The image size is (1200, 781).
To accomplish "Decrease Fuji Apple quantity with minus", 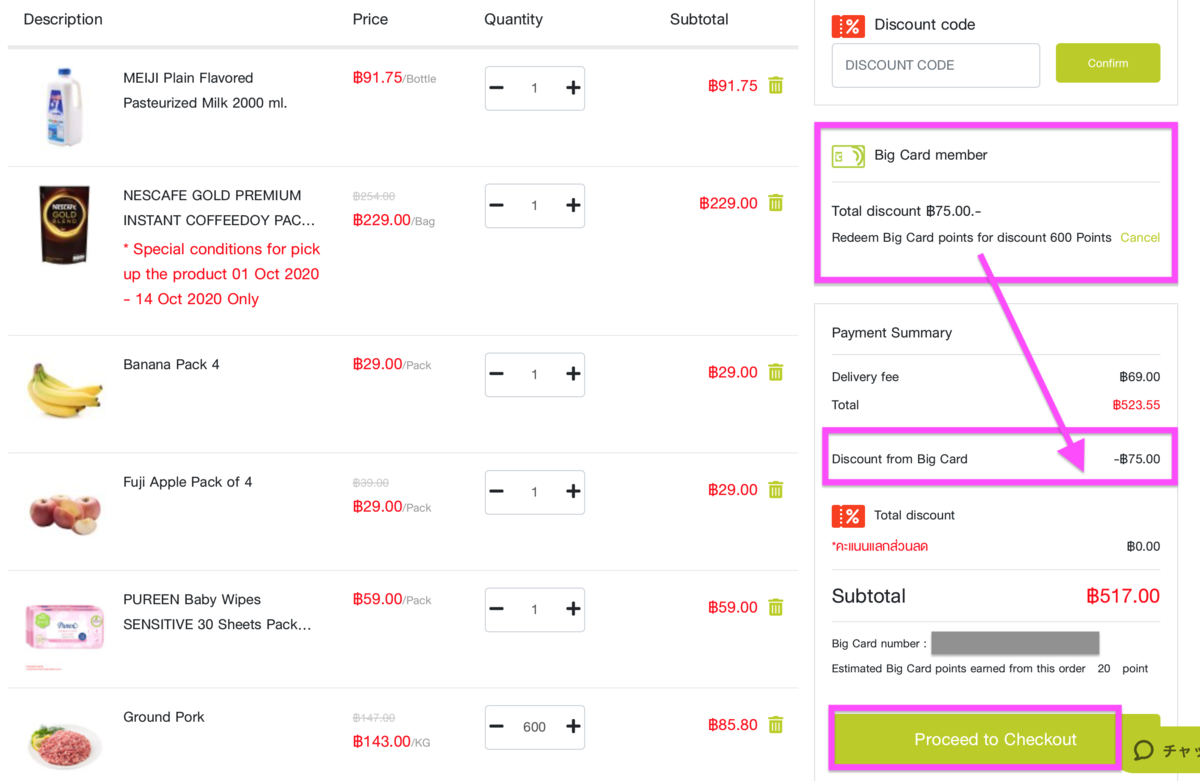I will point(496,492).
